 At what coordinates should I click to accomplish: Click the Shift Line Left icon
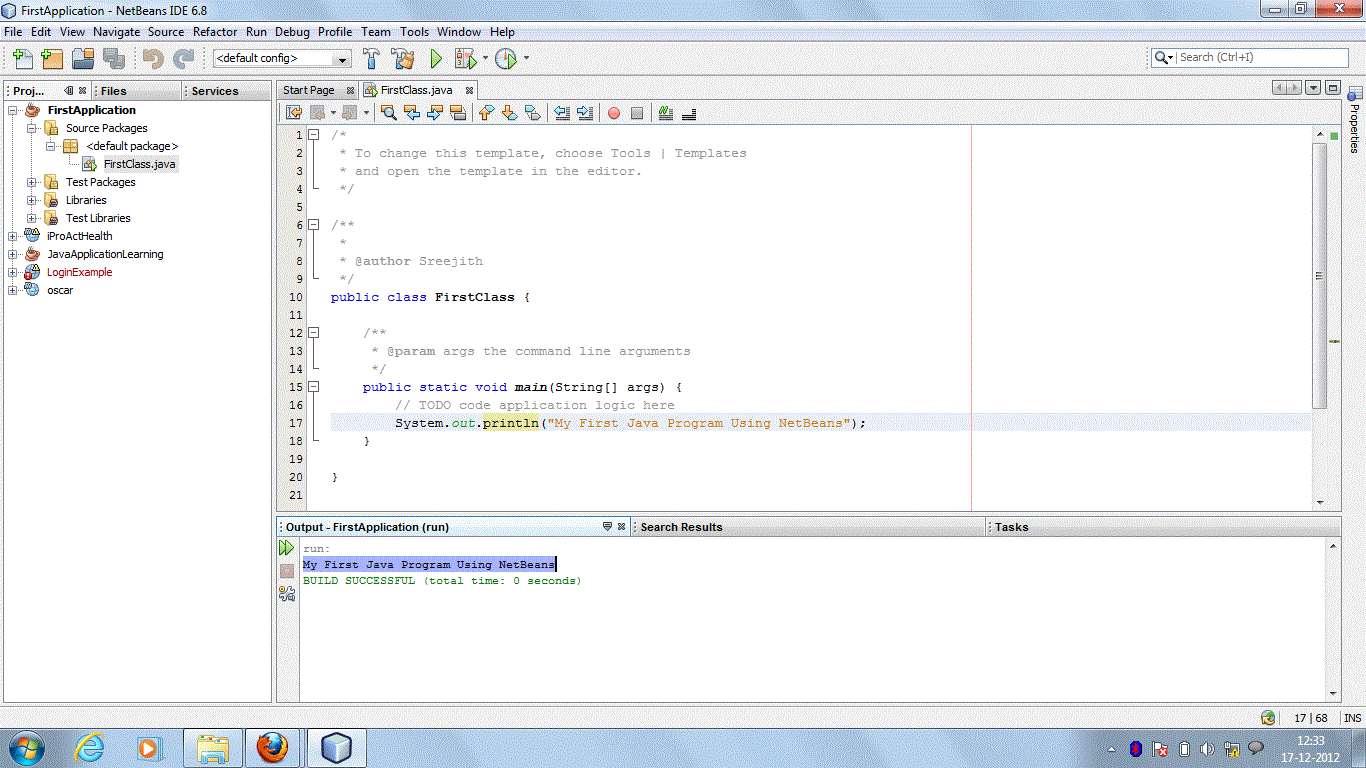click(x=562, y=113)
